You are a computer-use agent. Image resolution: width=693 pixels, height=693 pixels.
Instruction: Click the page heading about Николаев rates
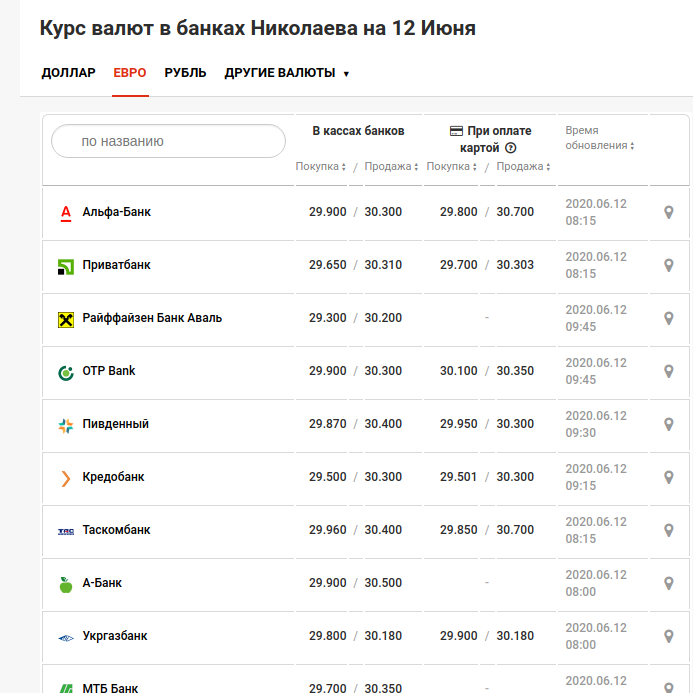258,28
